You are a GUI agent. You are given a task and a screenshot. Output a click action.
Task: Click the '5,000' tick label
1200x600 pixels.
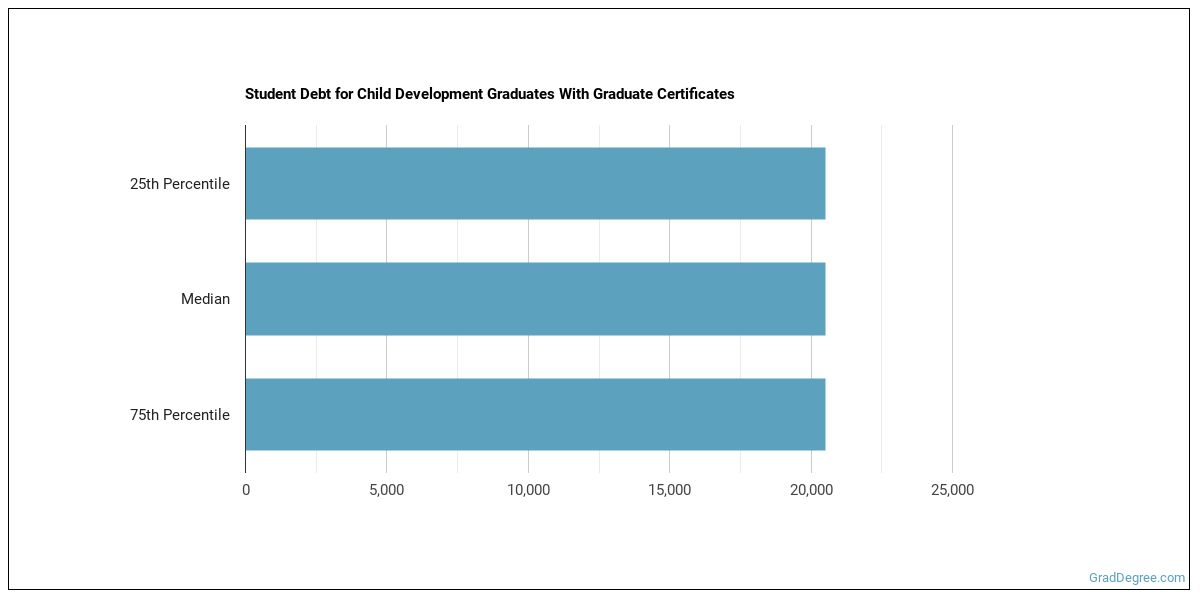tap(387, 490)
